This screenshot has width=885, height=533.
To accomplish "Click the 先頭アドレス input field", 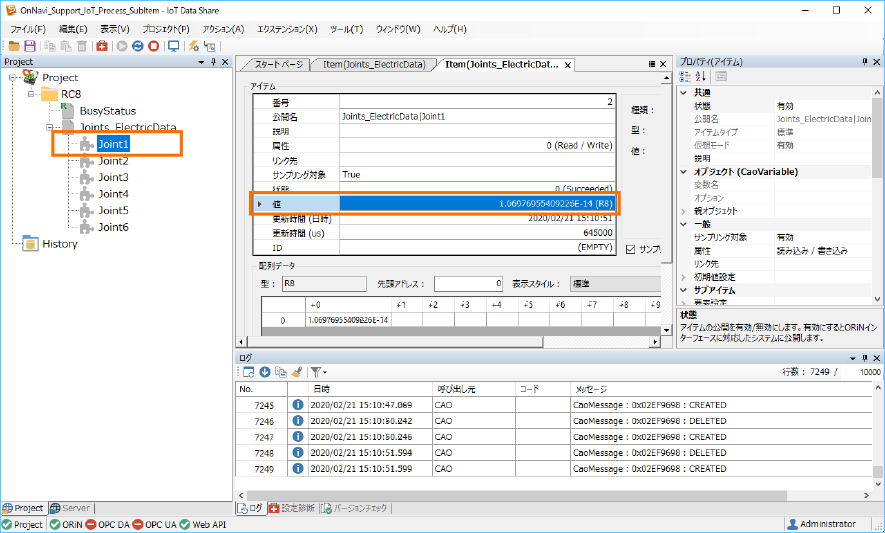I will click(470, 284).
